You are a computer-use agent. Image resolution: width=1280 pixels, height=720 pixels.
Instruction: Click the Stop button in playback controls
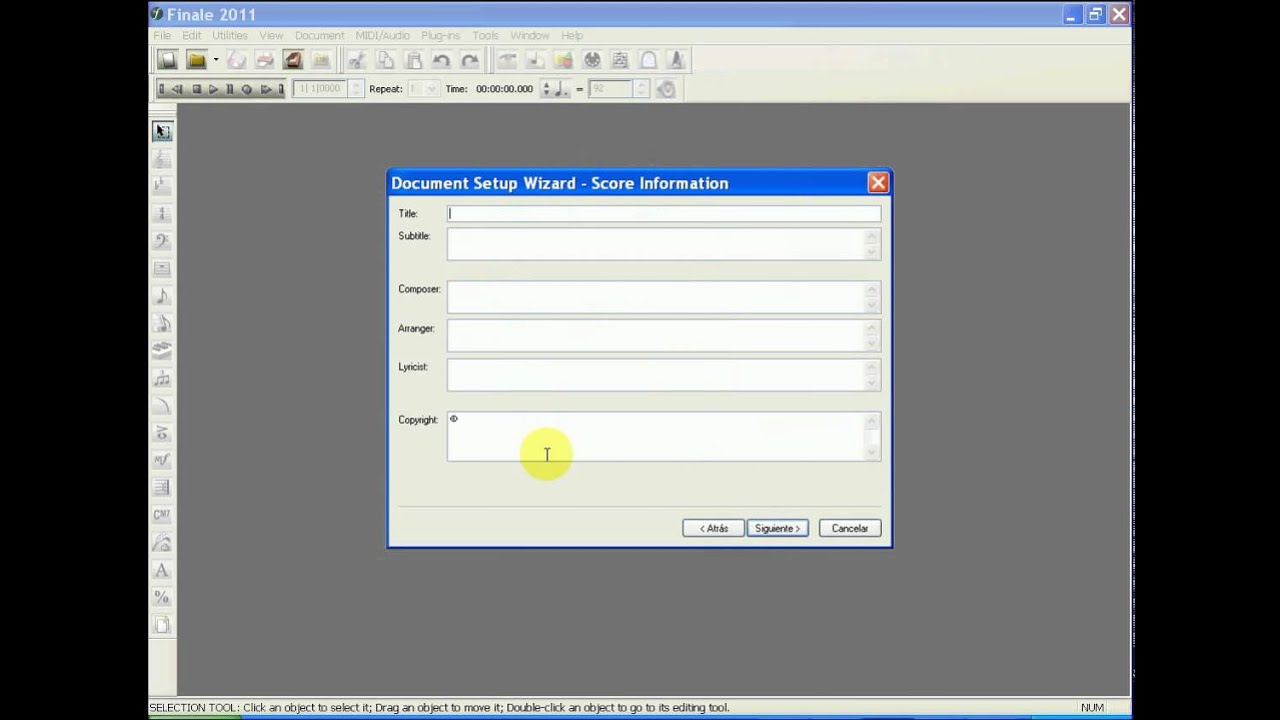point(197,89)
